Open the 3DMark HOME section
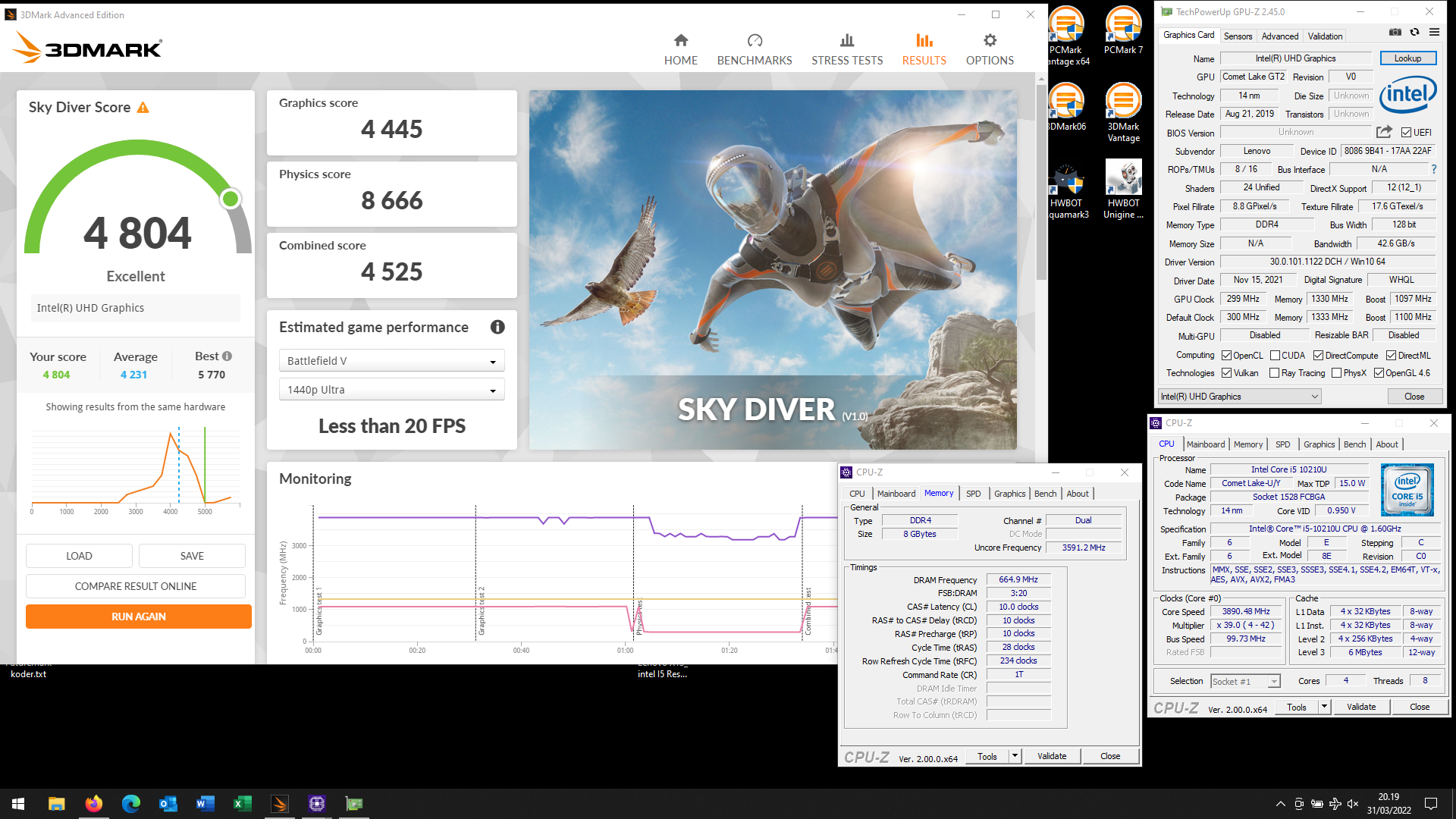The height and width of the screenshot is (819, 1456). coord(680,50)
